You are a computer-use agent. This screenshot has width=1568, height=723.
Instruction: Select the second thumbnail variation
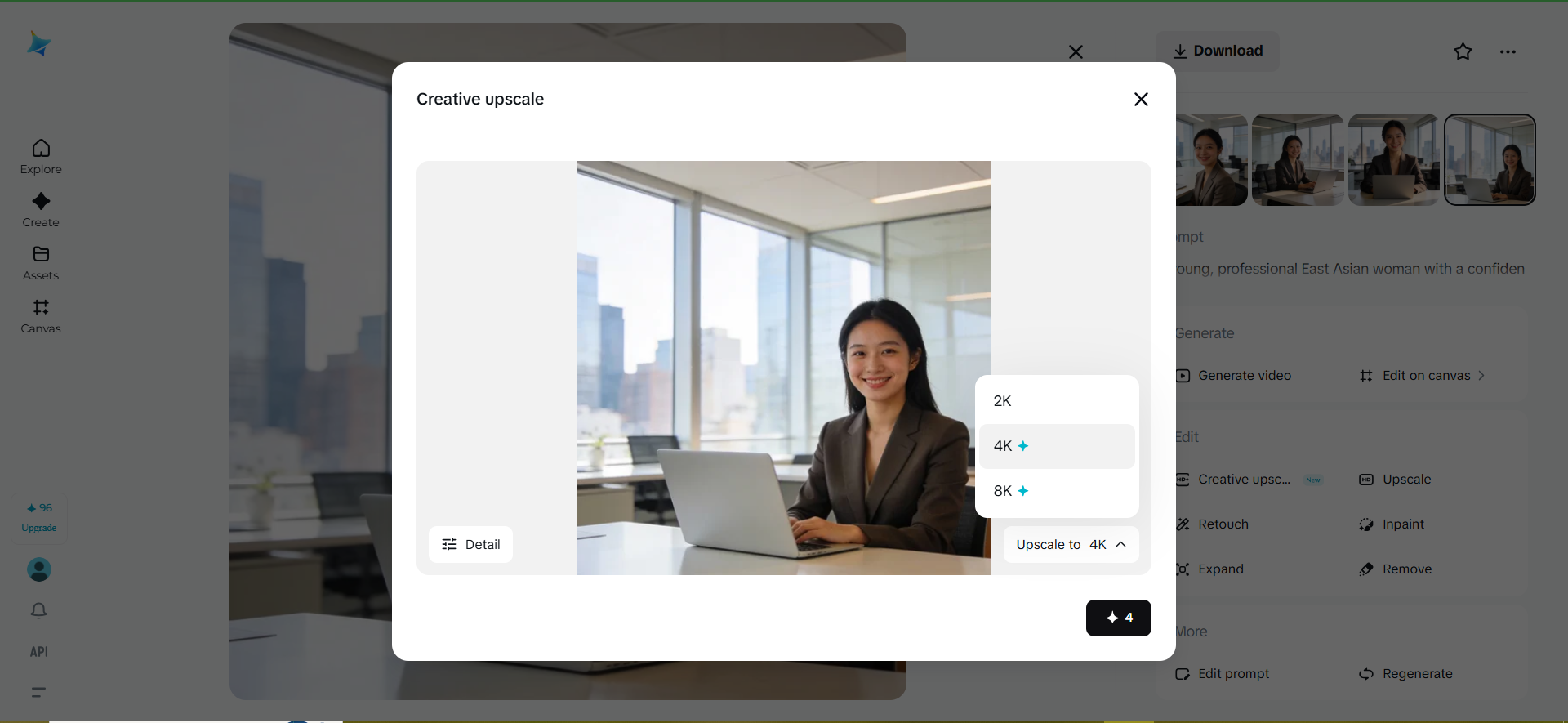(x=1298, y=159)
